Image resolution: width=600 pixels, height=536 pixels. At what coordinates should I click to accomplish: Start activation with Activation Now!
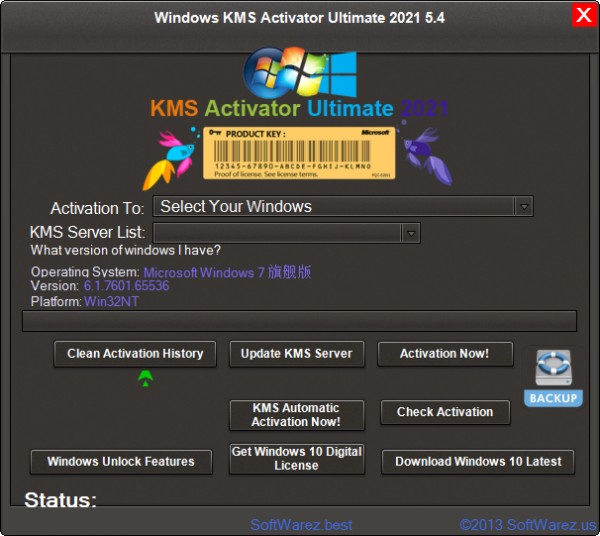(445, 354)
